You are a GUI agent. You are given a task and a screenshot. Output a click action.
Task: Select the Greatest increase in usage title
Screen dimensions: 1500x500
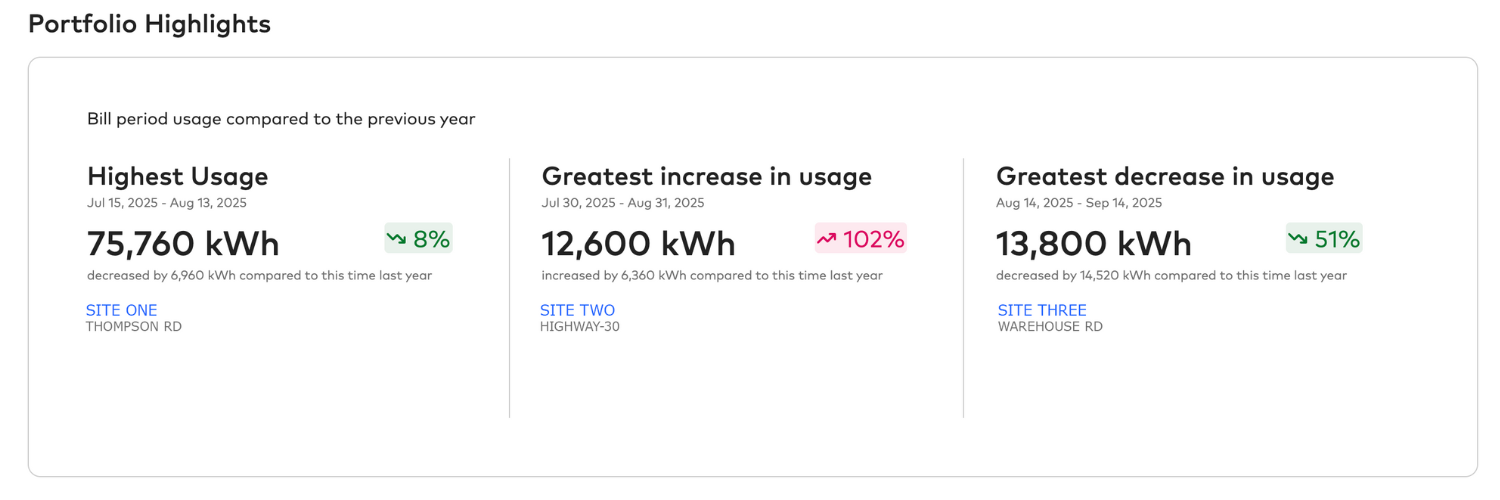706,177
